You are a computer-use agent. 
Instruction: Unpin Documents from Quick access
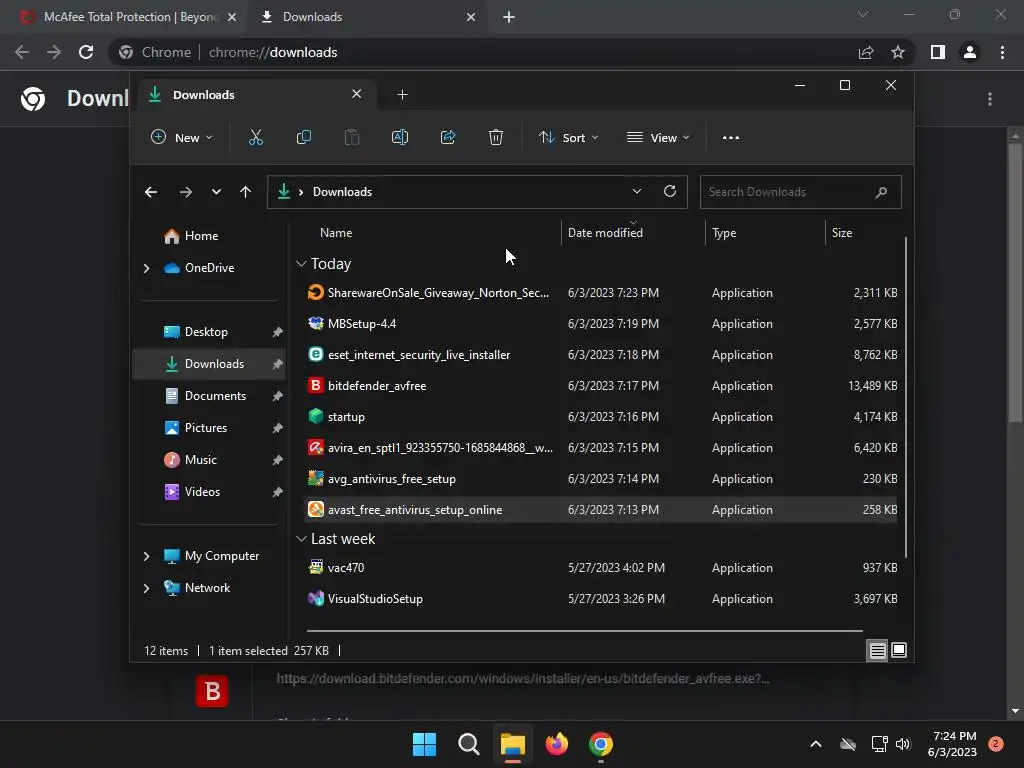278,396
